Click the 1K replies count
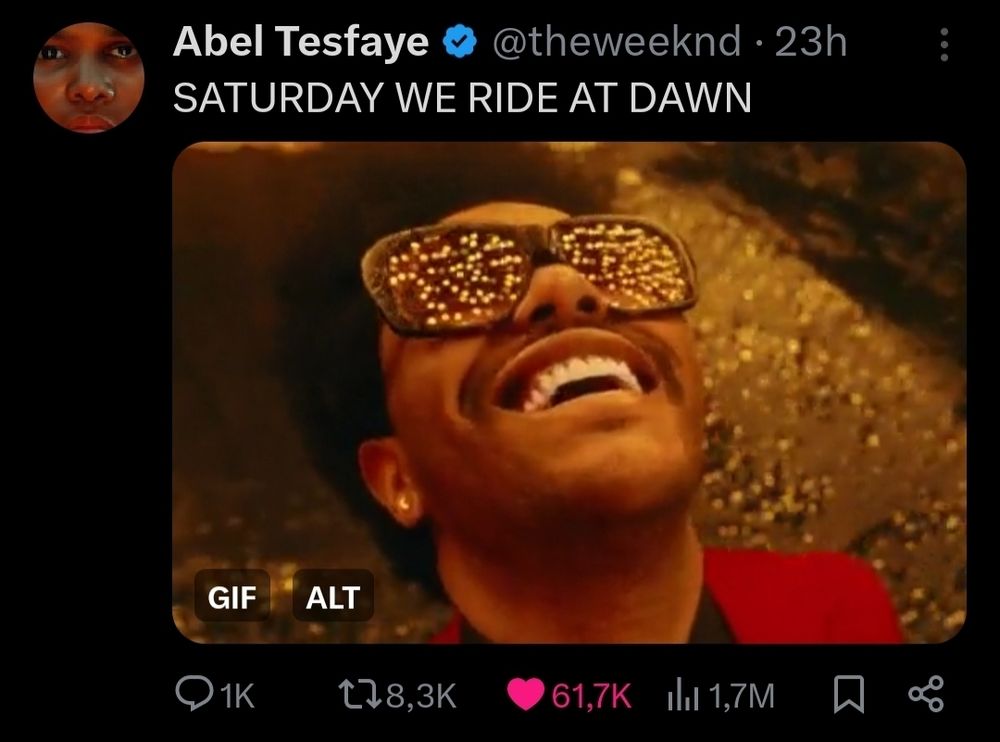This screenshot has height=742, width=1000. (x=239, y=695)
